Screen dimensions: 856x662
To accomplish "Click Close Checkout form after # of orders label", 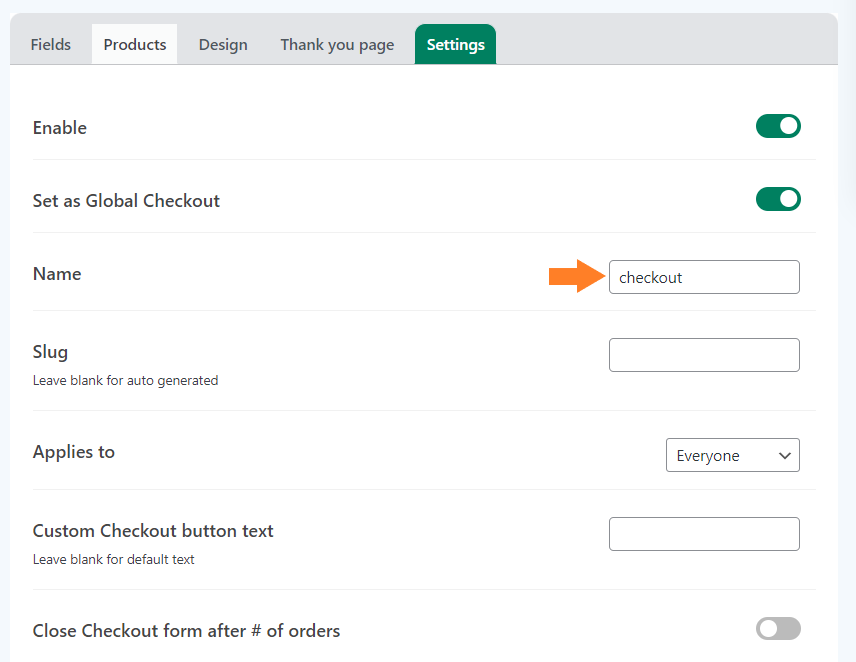I will click(186, 631).
